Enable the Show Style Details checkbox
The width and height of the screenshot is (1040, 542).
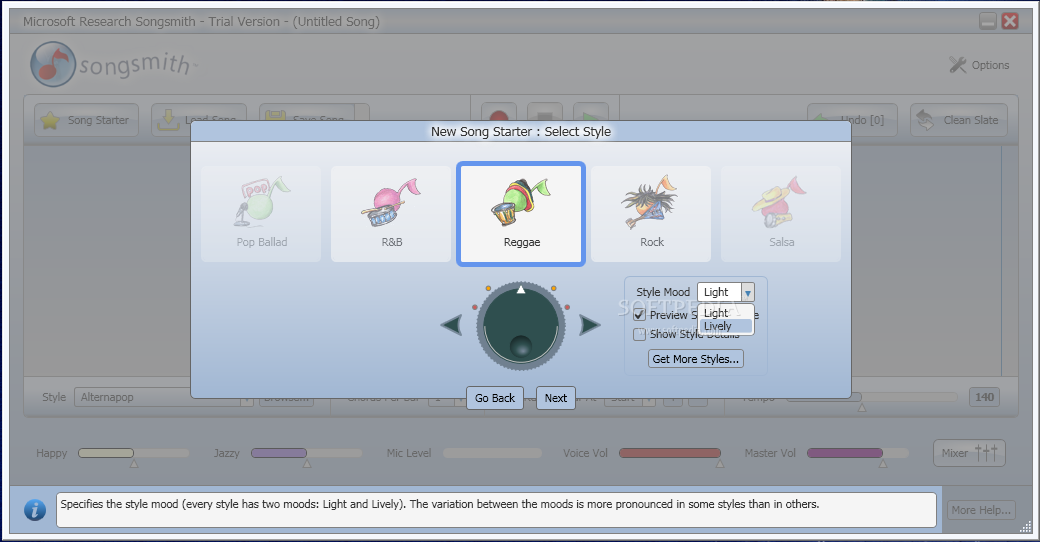tap(639, 334)
